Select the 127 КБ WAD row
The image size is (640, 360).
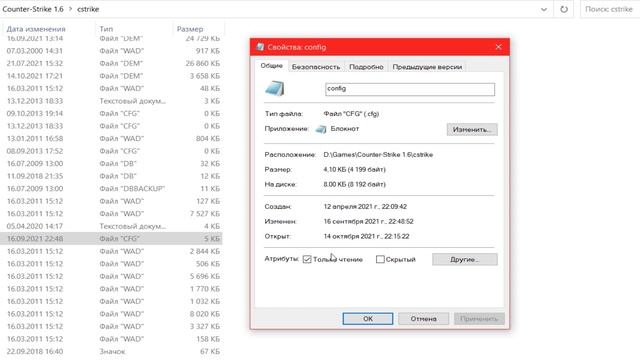click(x=111, y=201)
